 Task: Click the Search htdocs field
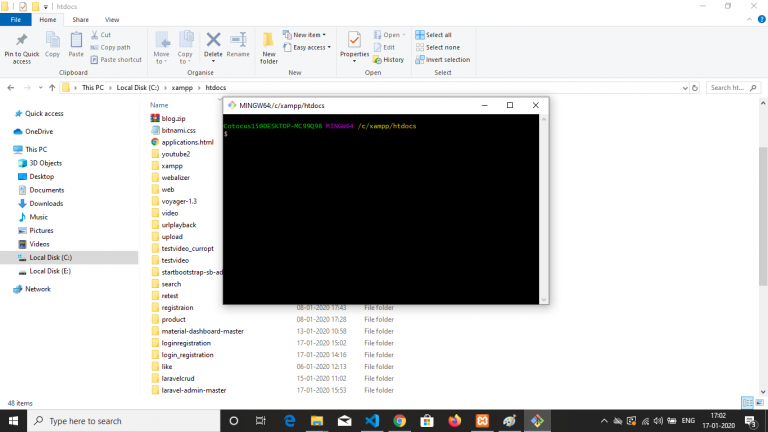(x=733, y=88)
